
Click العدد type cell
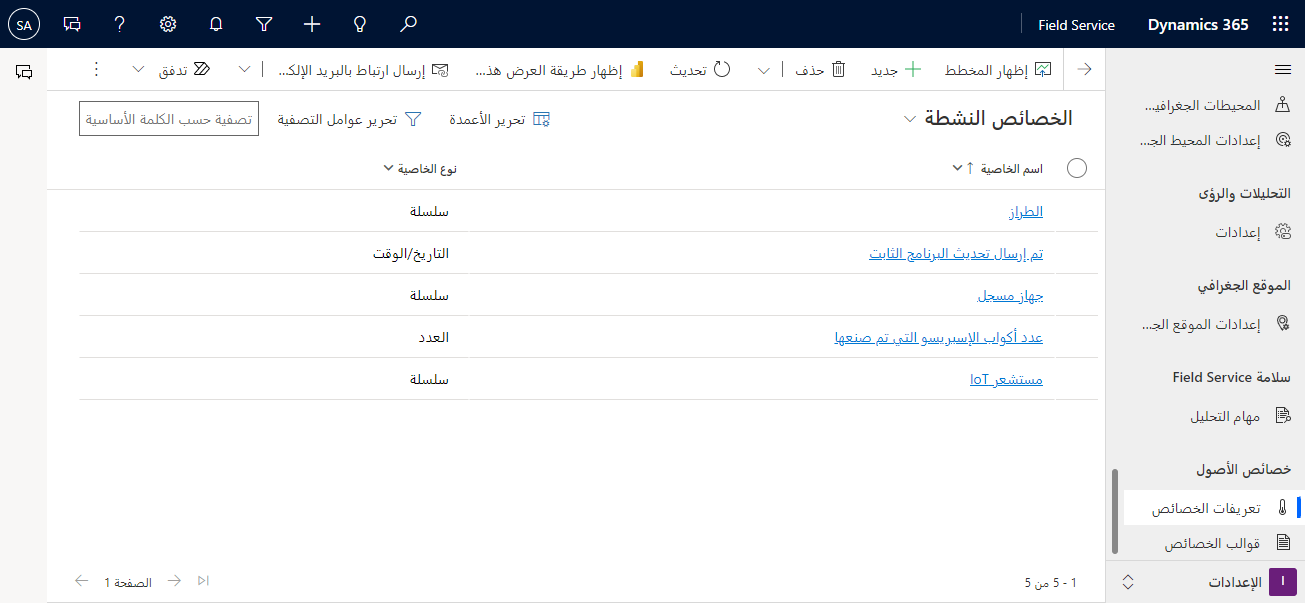434,338
